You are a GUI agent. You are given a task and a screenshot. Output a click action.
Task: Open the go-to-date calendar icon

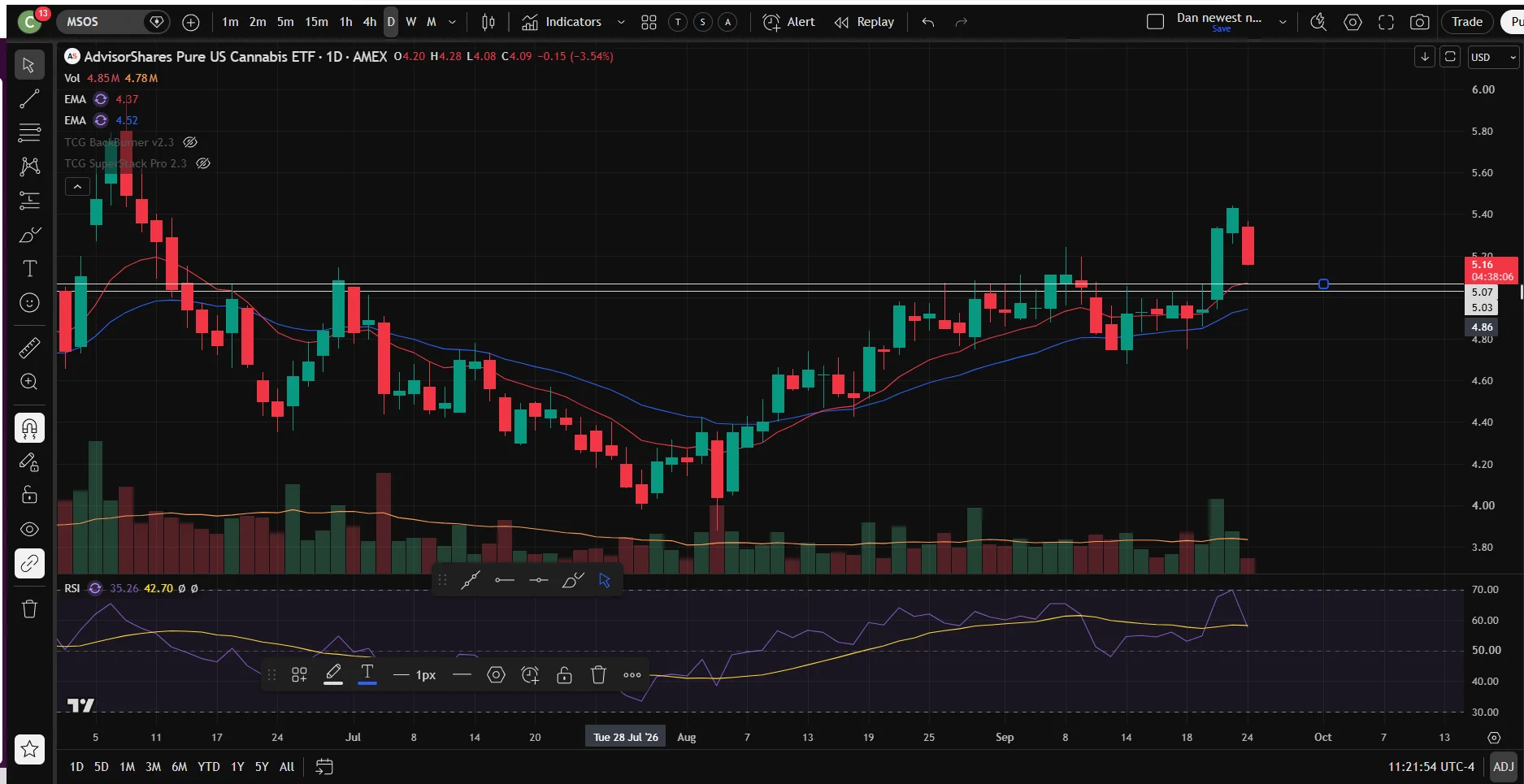click(x=324, y=767)
